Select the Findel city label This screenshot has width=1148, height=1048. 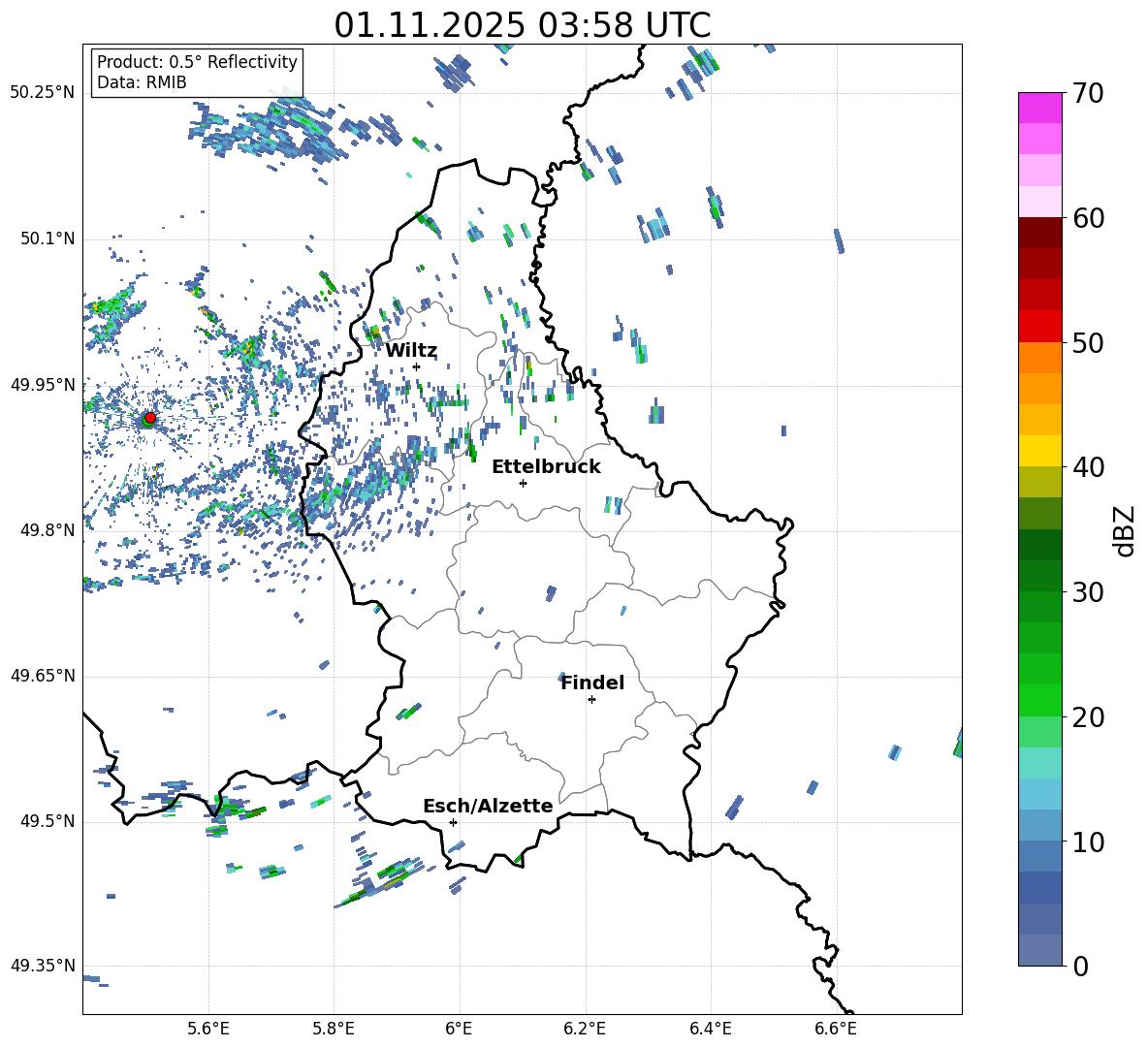coord(592,683)
